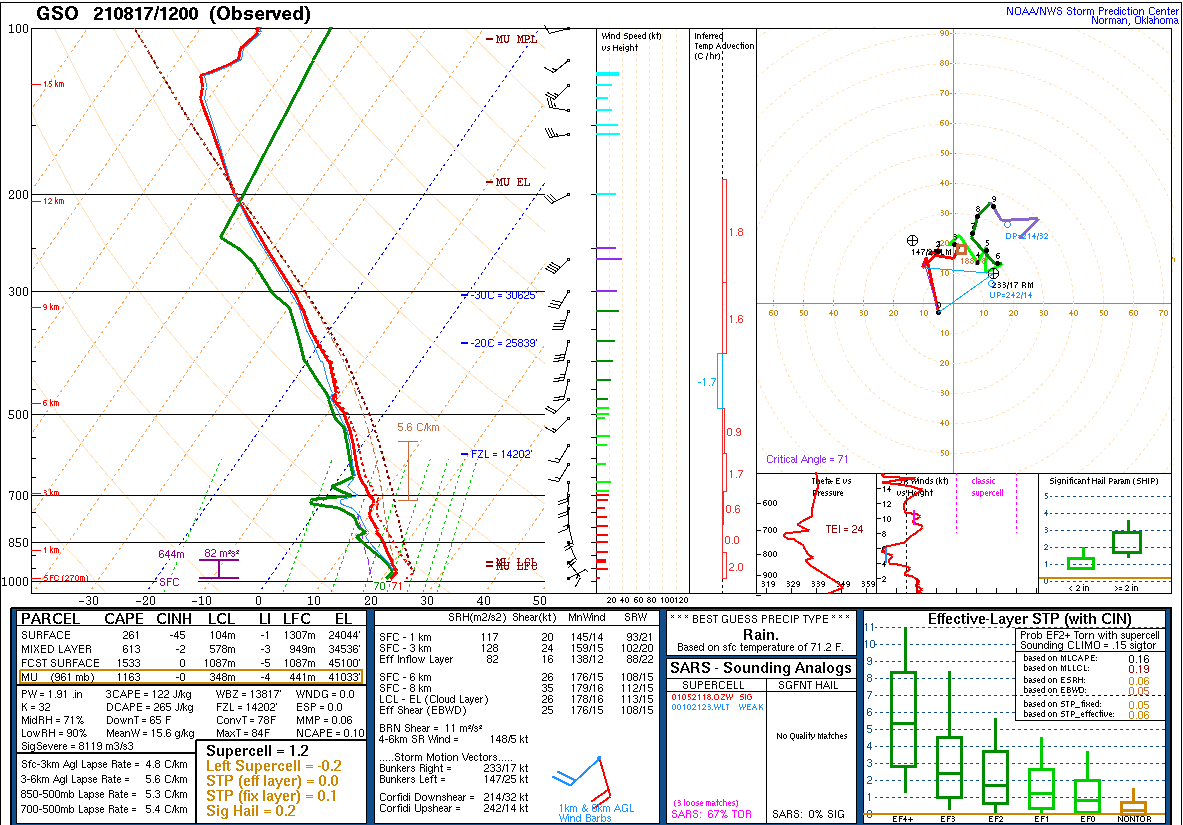Click the SARS - Sounding Analogs header
This screenshot has height=825, width=1183.
pyautogui.click(x=760, y=668)
